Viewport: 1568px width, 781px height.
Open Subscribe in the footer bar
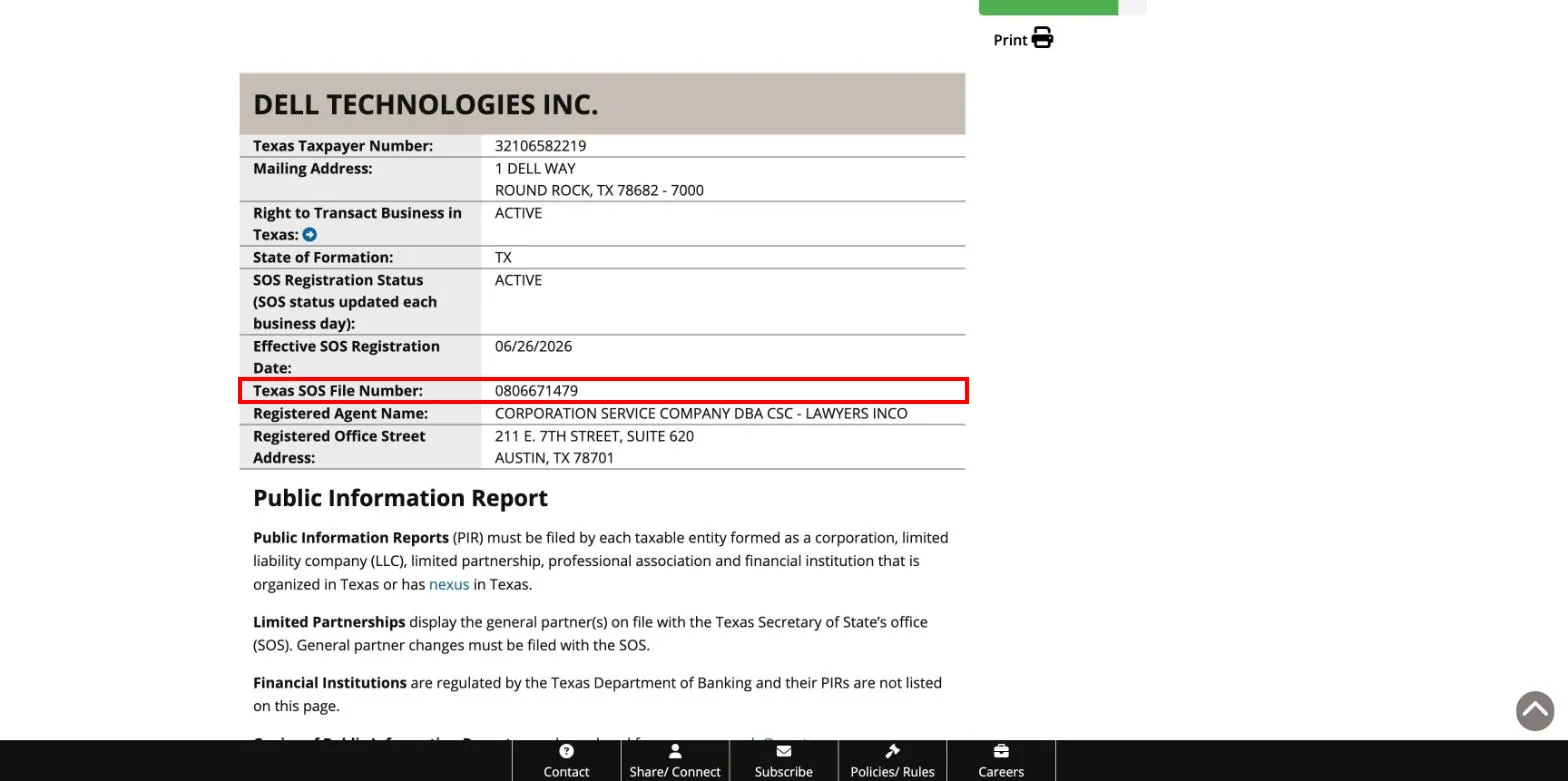pos(784,761)
